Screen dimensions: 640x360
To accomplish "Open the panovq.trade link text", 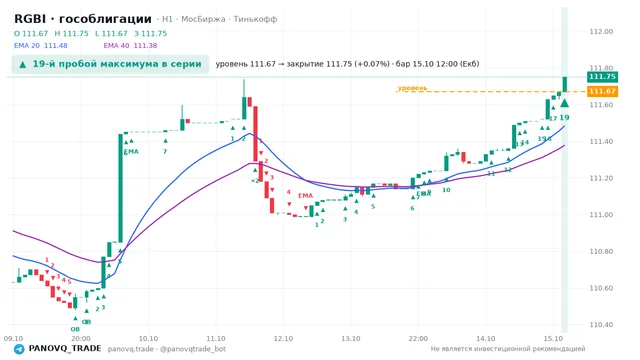I will pos(131,349).
